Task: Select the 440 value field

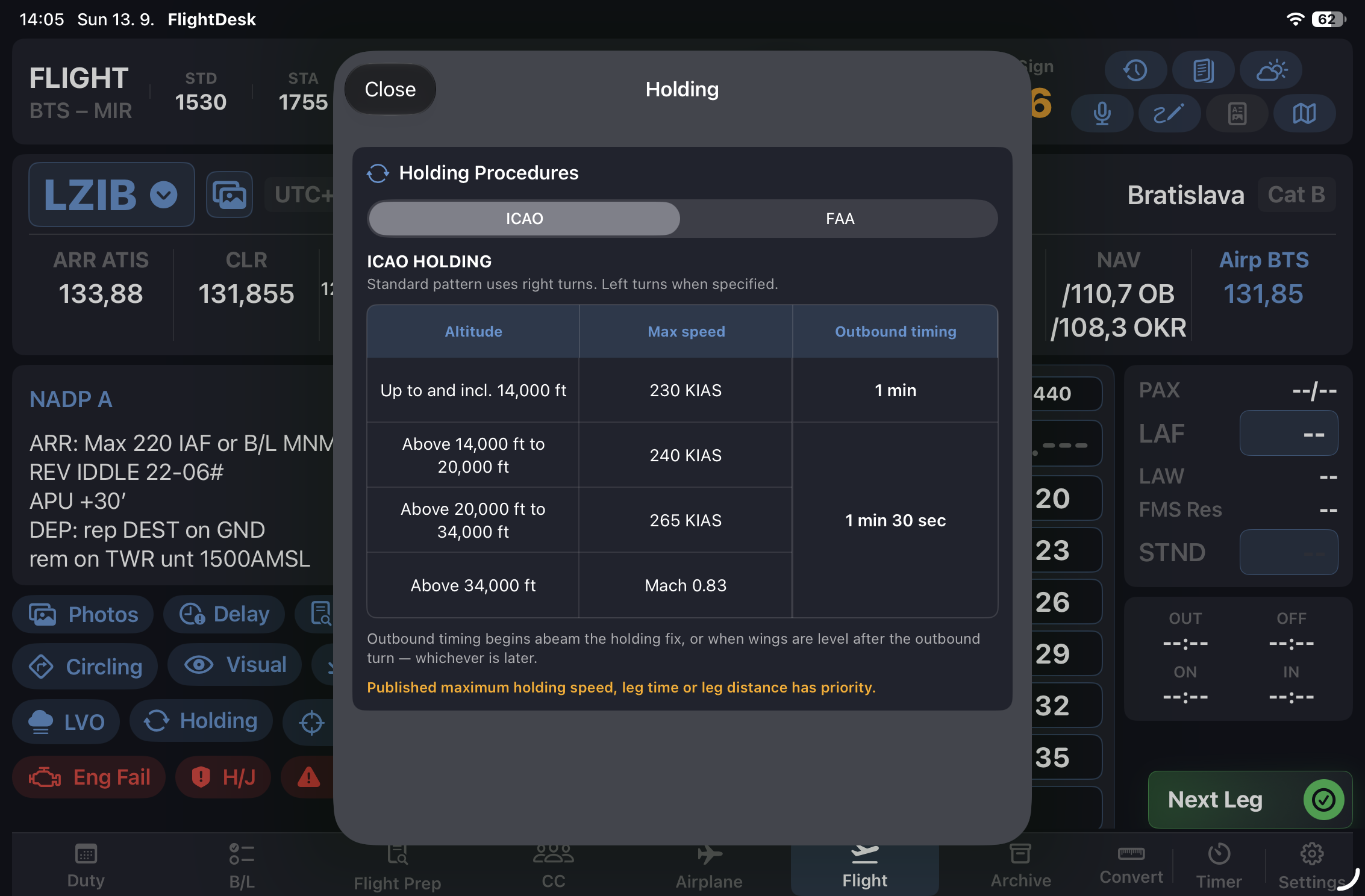Action: point(1066,394)
